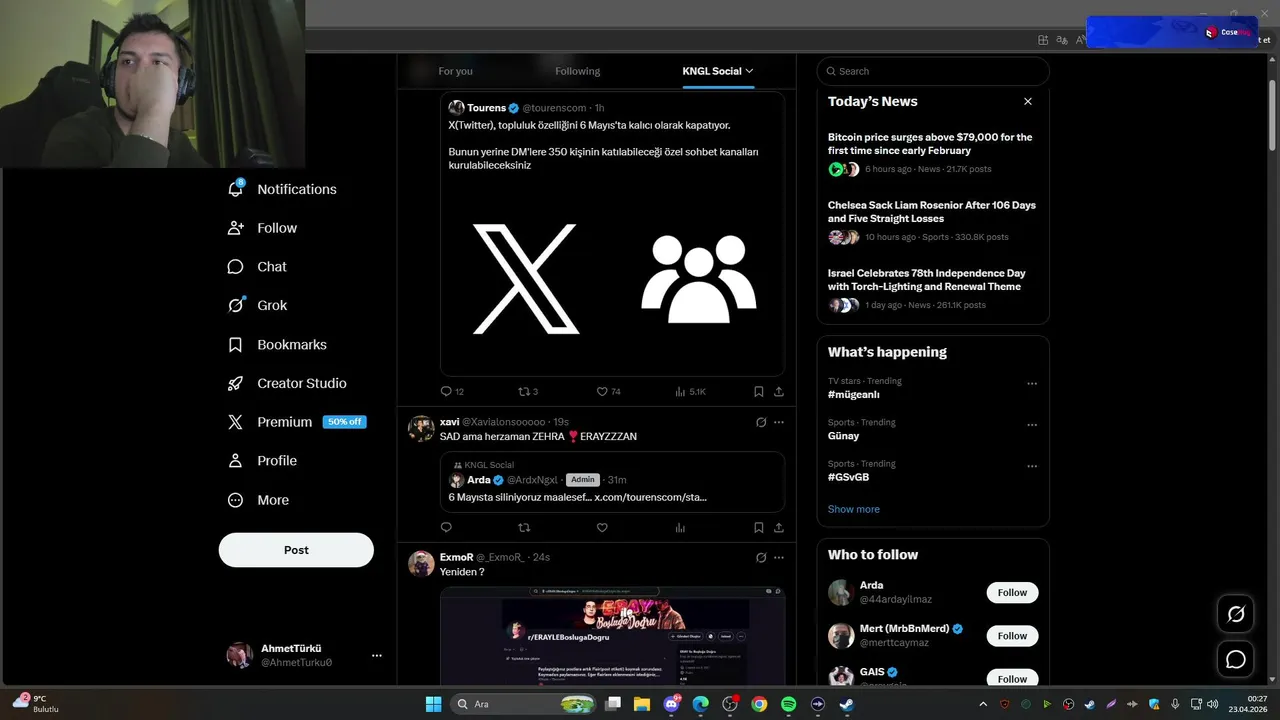This screenshot has width=1280, height=720.
Task: Open Bitcoin price surges news story
Action: click(933, 153)
